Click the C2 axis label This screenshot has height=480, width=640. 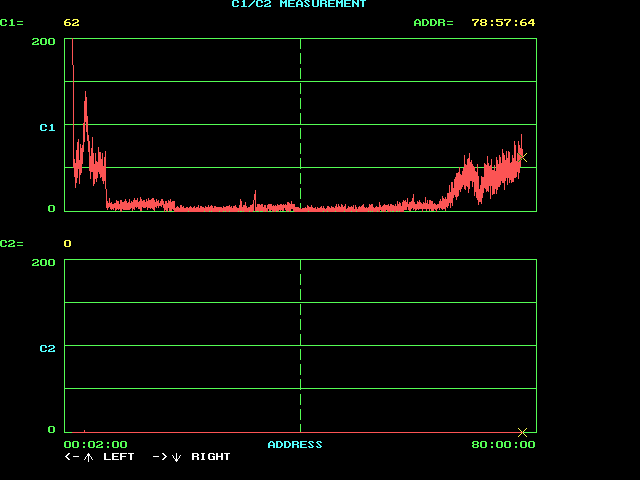pos(47,349)
